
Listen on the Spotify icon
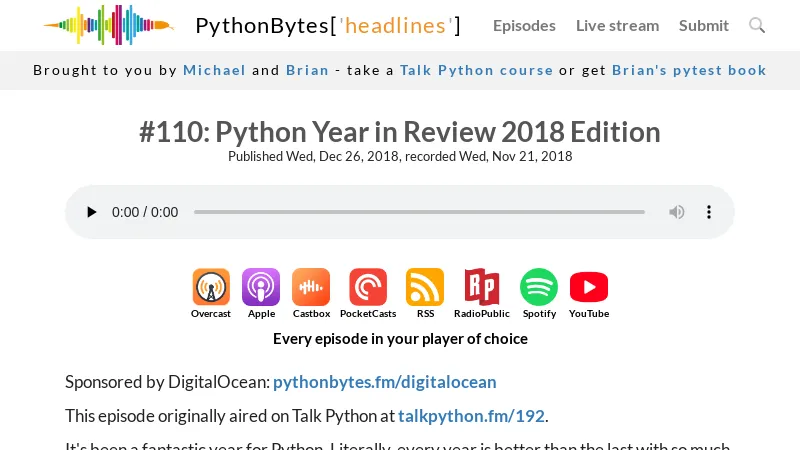[539, 287]
